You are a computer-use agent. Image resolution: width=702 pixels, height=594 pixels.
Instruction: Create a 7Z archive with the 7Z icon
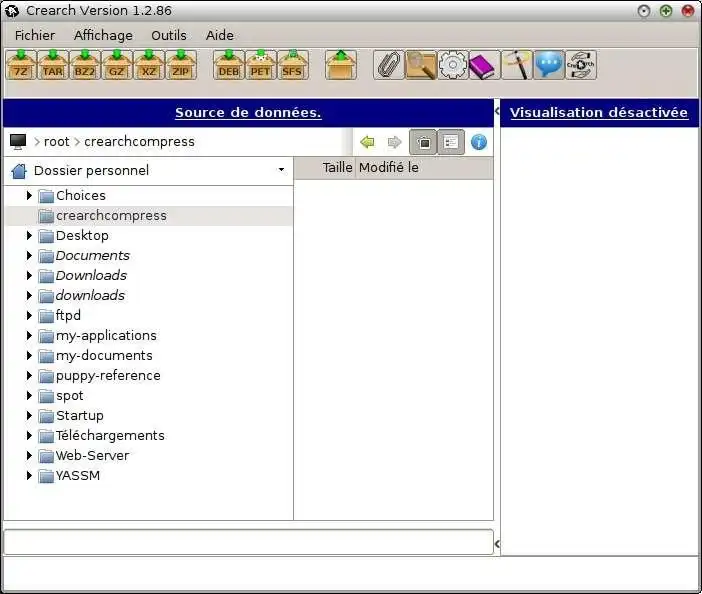(21, 65)
